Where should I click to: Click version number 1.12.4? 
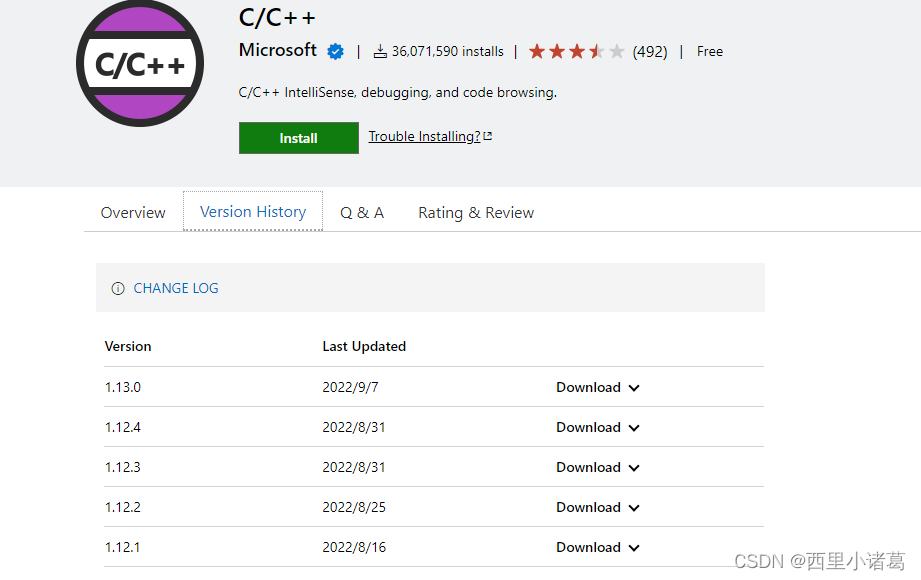(123, 427)
